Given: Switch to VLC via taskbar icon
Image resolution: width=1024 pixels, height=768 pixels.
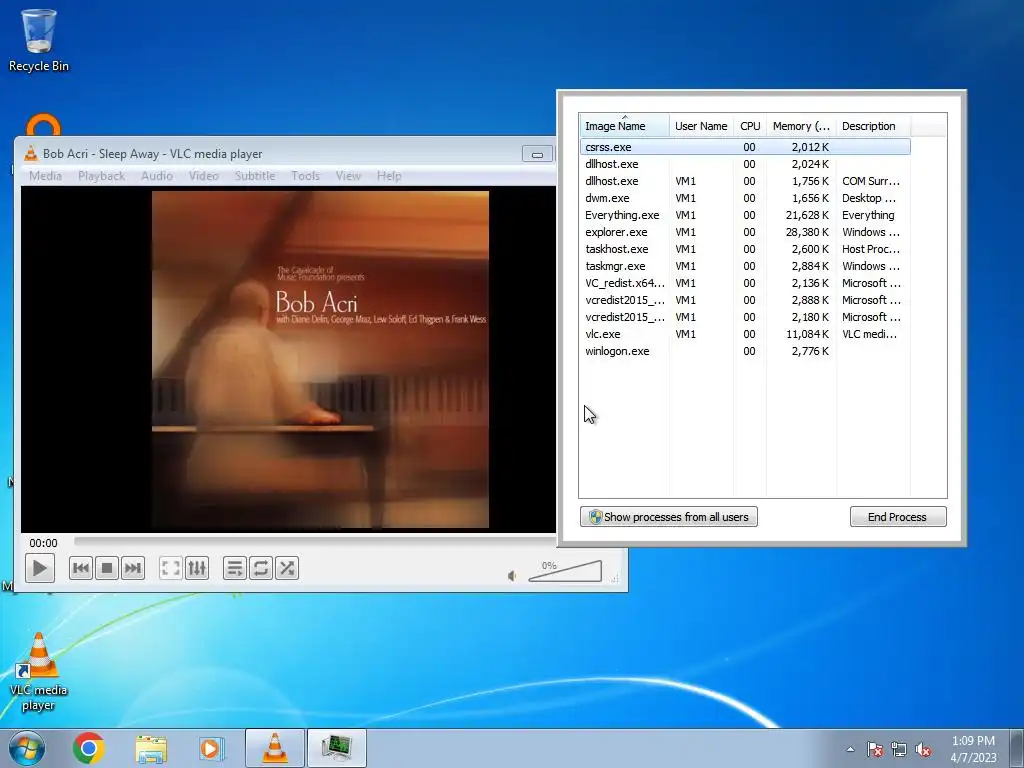Looking at the screenshot, I should [x=274, y=748].
